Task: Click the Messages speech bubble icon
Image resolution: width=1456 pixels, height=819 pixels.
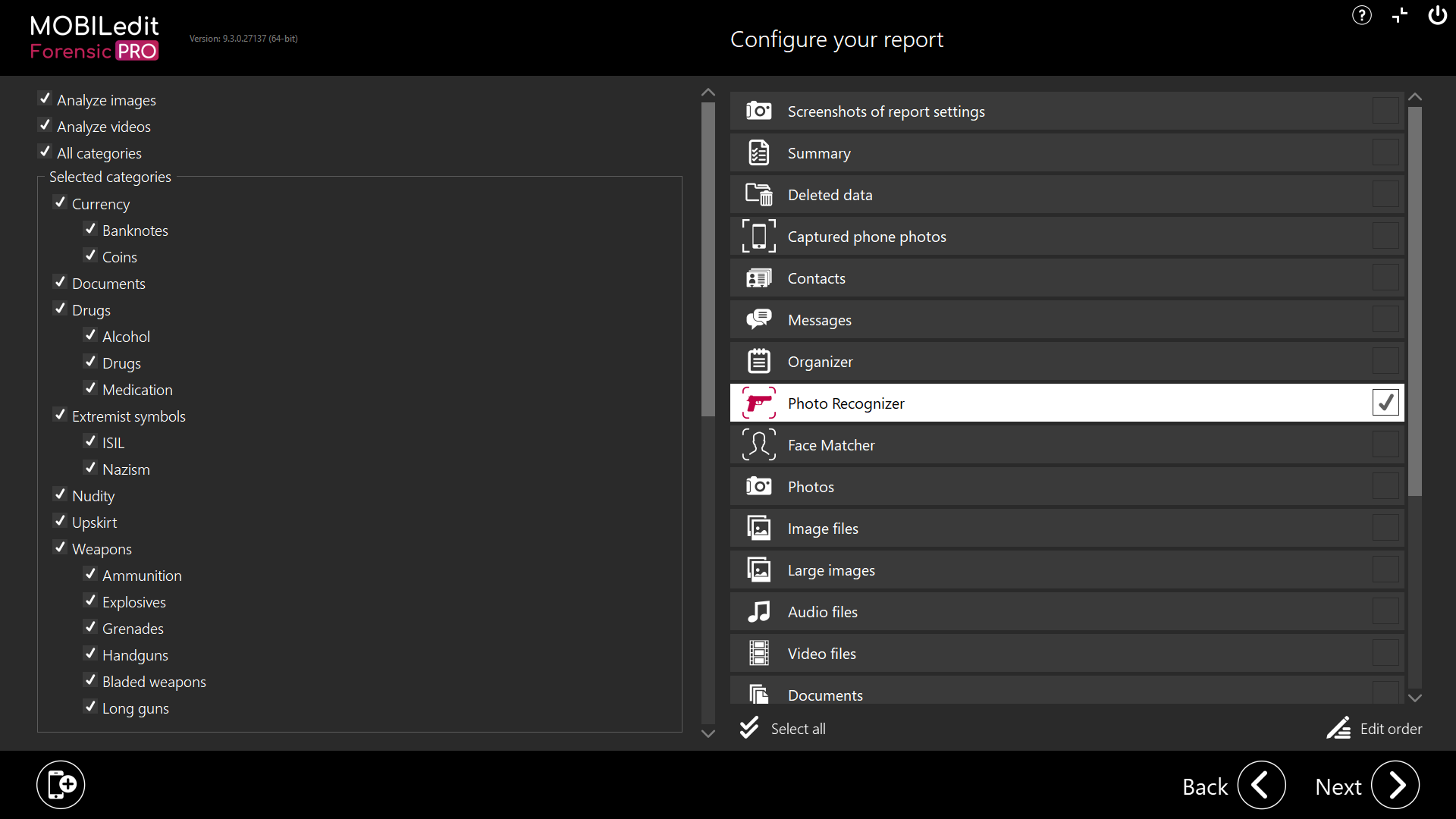Action: coord(758,320)
